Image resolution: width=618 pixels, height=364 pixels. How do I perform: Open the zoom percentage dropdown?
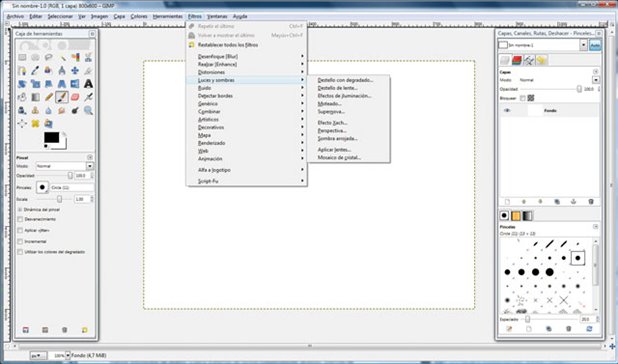point(67,355)
